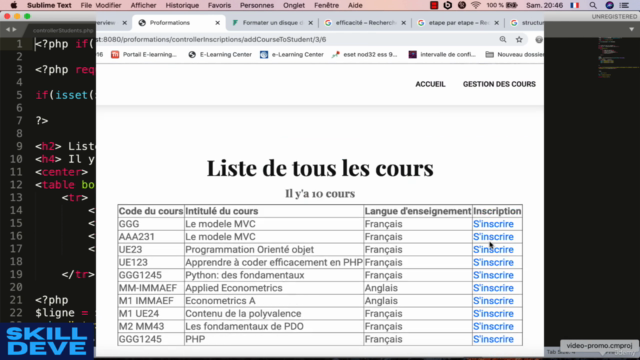Click the clock showing Sam. 20:46

tap(545, 5)
